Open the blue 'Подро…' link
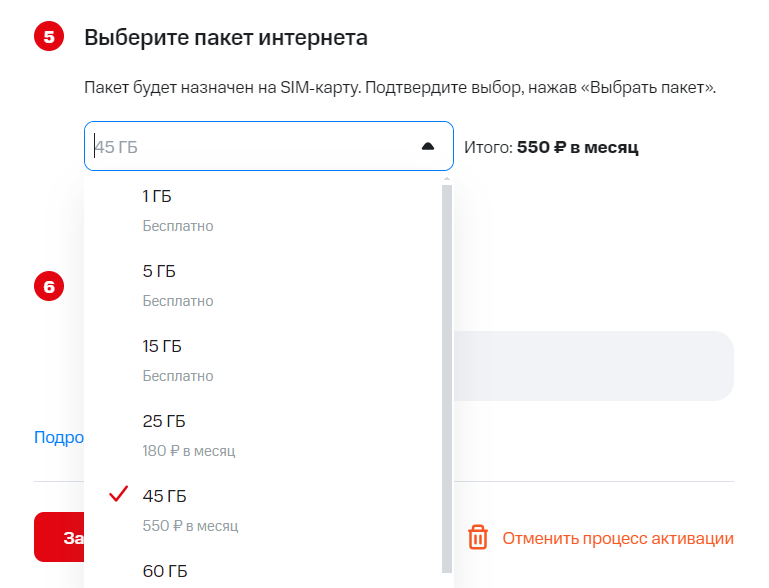Screen dimensions: 769x588 point(58,437)
